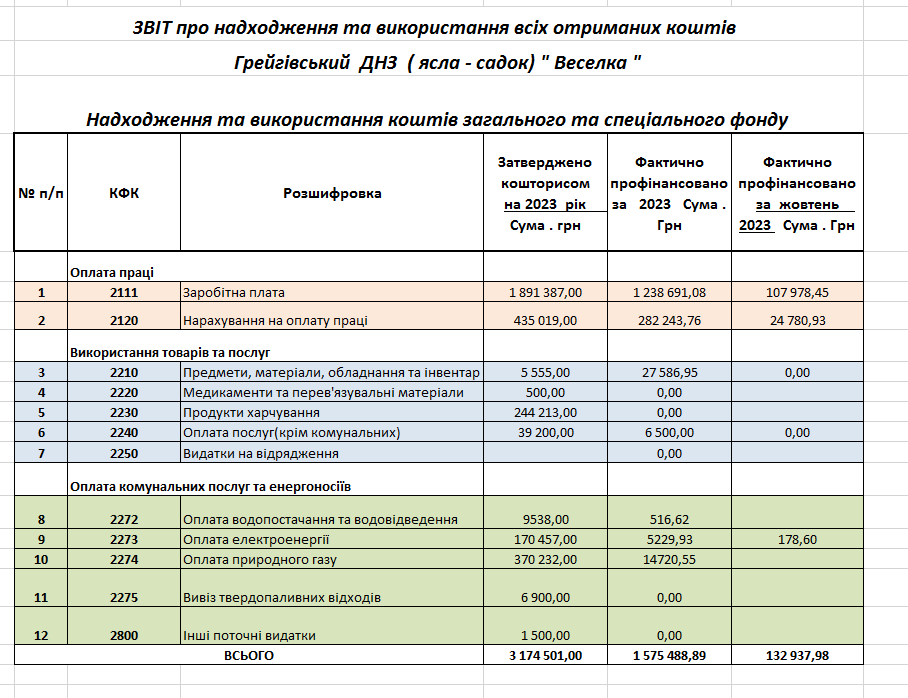
Task: Select value 27 586,95
Action: [x=669, y=372]
